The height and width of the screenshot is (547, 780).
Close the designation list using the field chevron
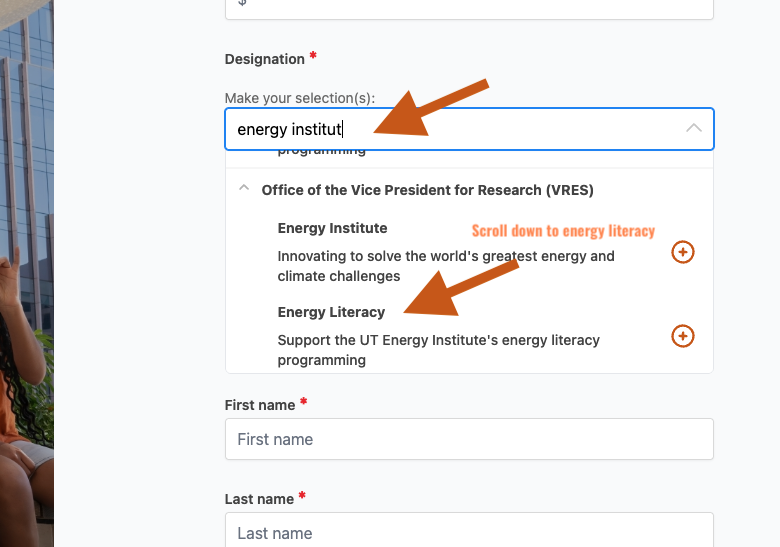694,129
